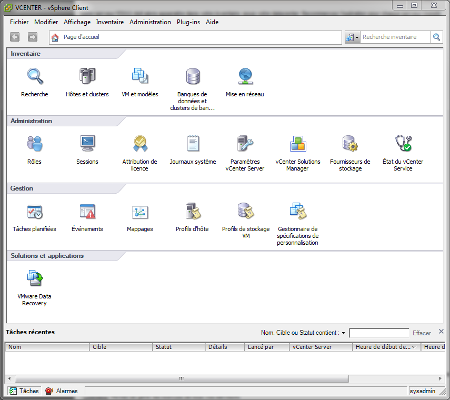Open the Plug-ins menu
Viewport: 450px width, 400px height.
click(x=188, y=22)
